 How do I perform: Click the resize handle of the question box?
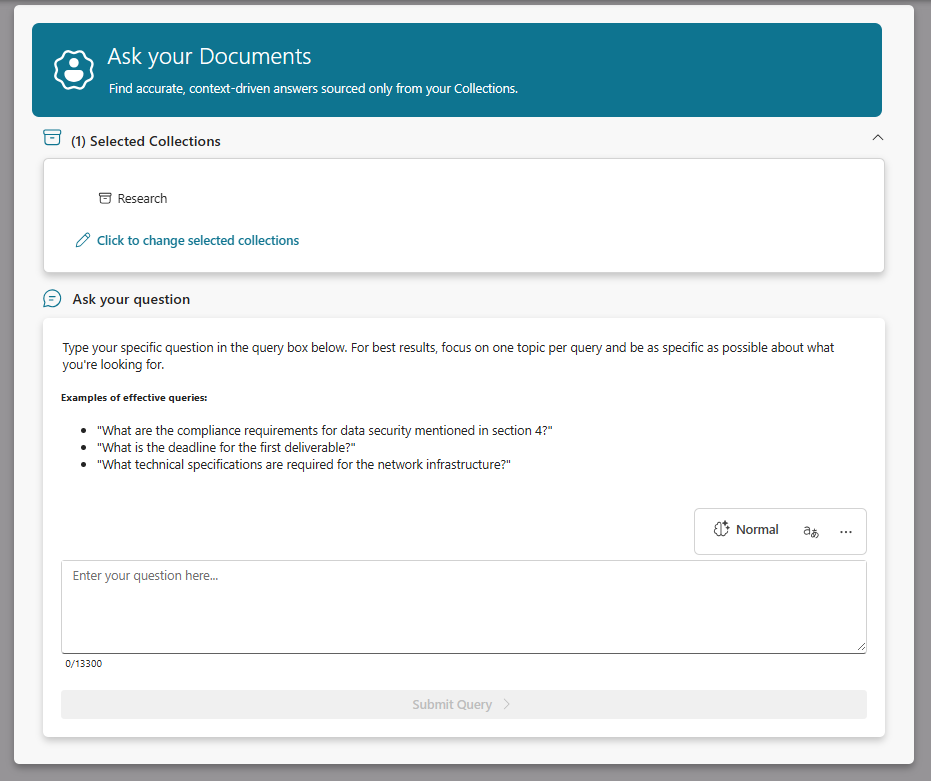(860, 647)
